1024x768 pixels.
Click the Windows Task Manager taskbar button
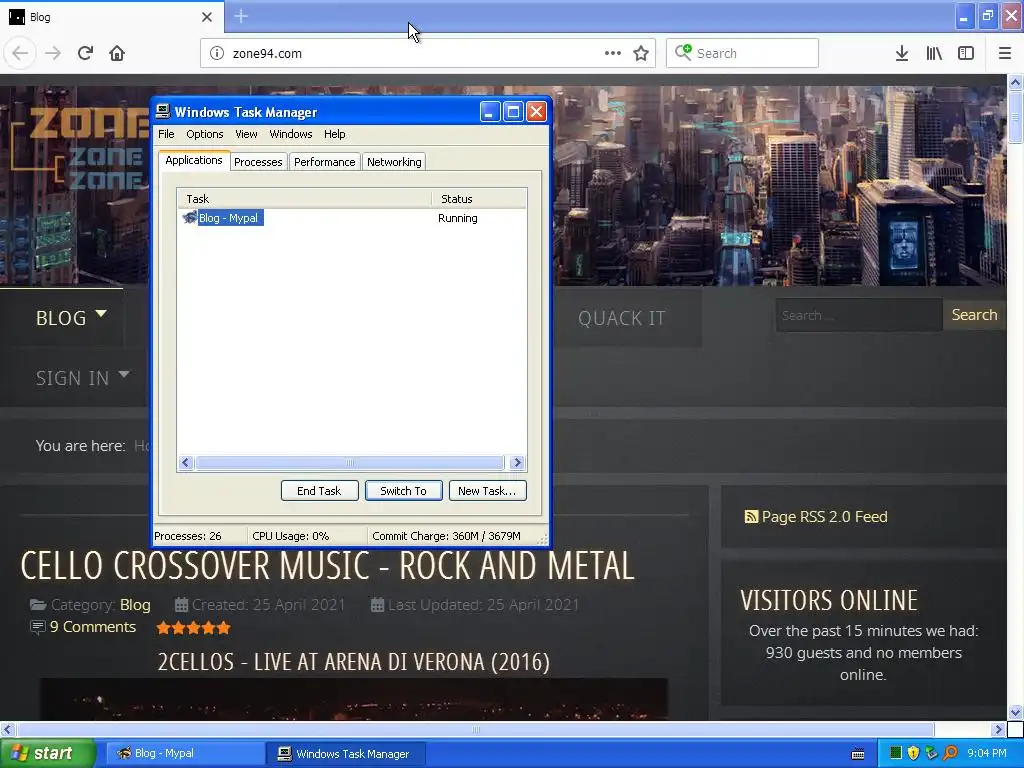(346, 753)
